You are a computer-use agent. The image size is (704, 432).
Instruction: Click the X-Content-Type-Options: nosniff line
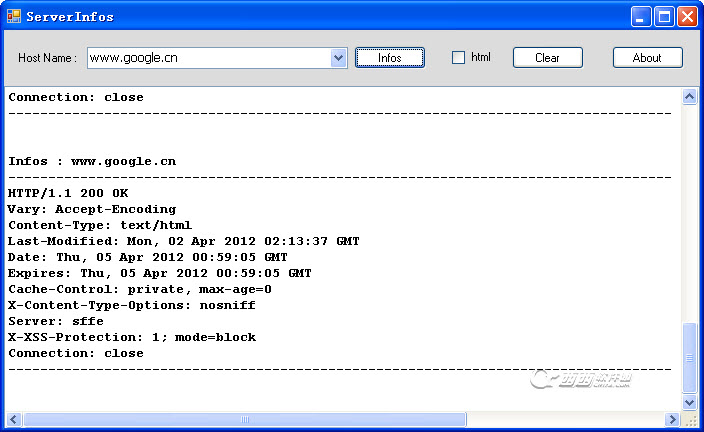pos(132,305)
